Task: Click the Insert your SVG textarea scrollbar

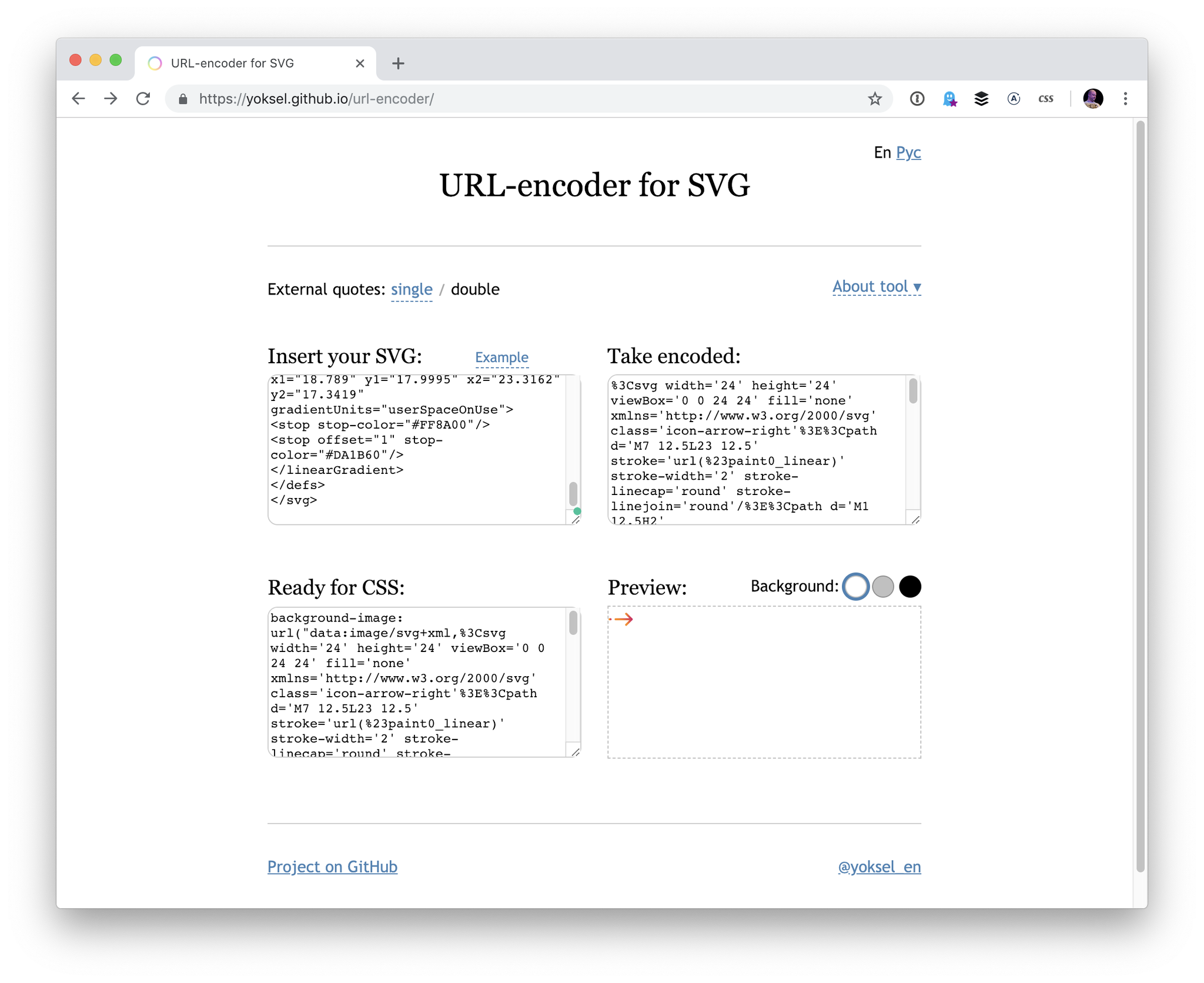Action: 573,493
